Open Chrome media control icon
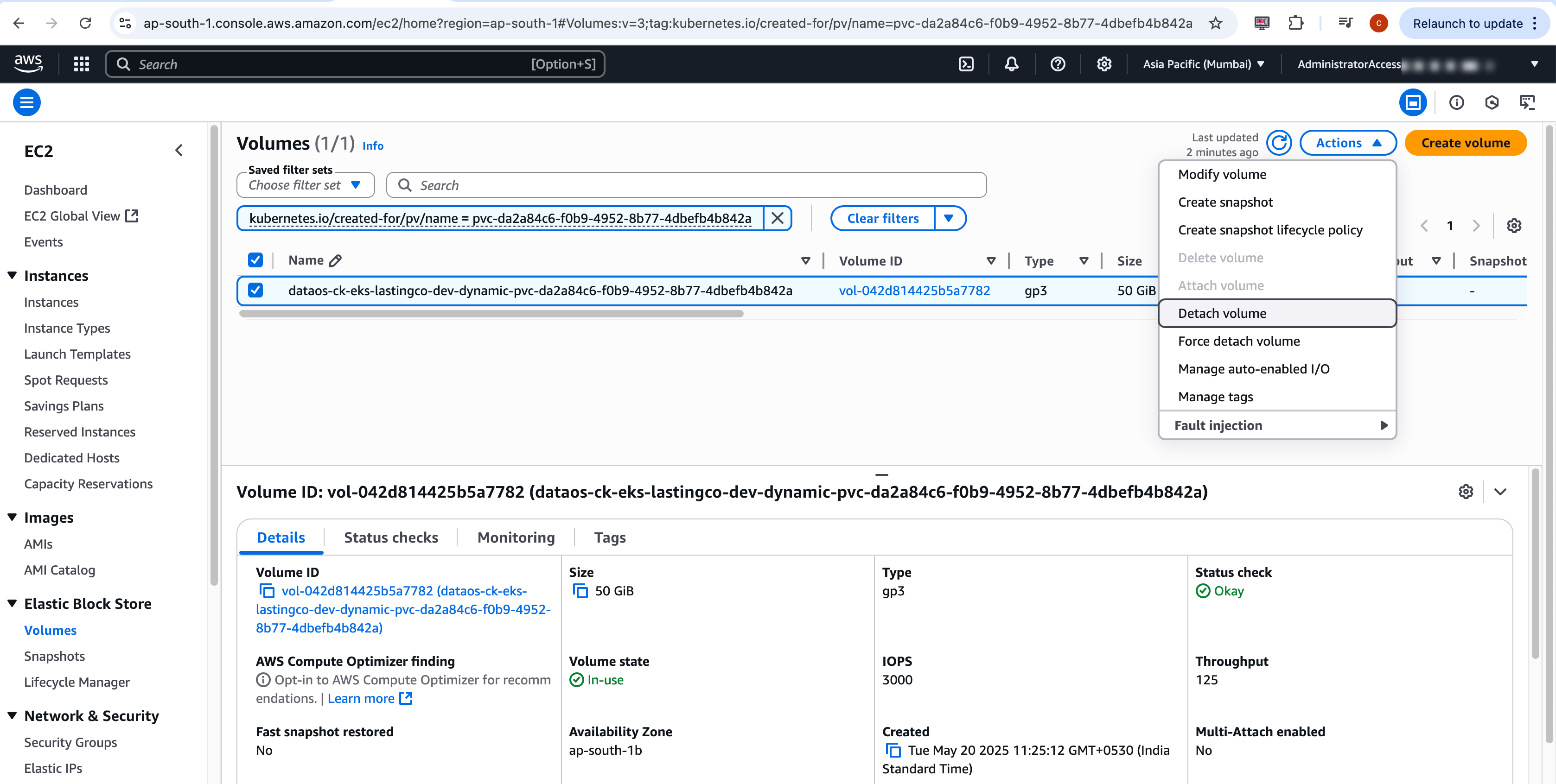The width and height of the screenshot is (1556, 784). click(1345, 23)
